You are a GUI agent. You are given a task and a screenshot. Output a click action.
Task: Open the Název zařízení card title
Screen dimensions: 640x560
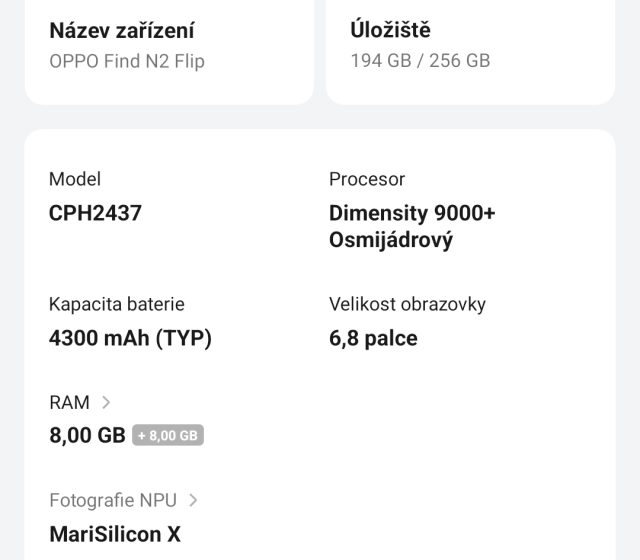pos(122,30)
